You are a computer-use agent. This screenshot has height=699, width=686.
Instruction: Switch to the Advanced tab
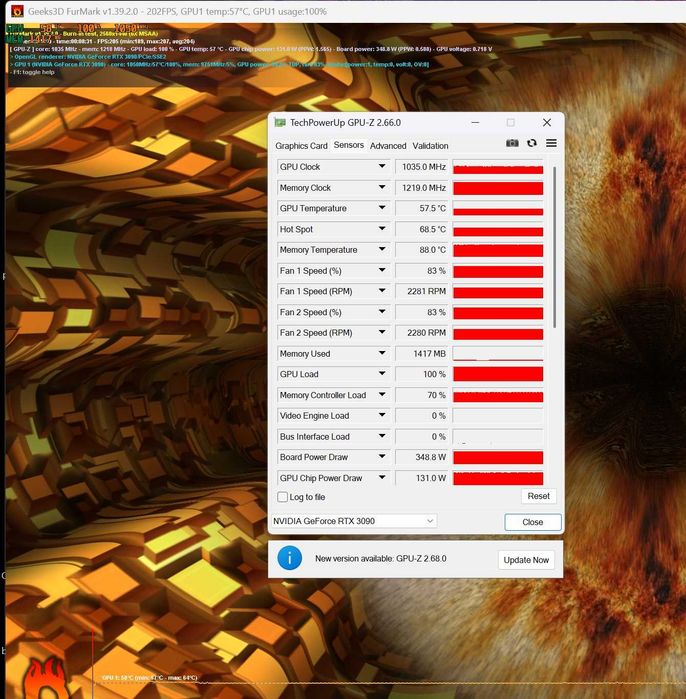pyautogui.click(x=388, y=146)
